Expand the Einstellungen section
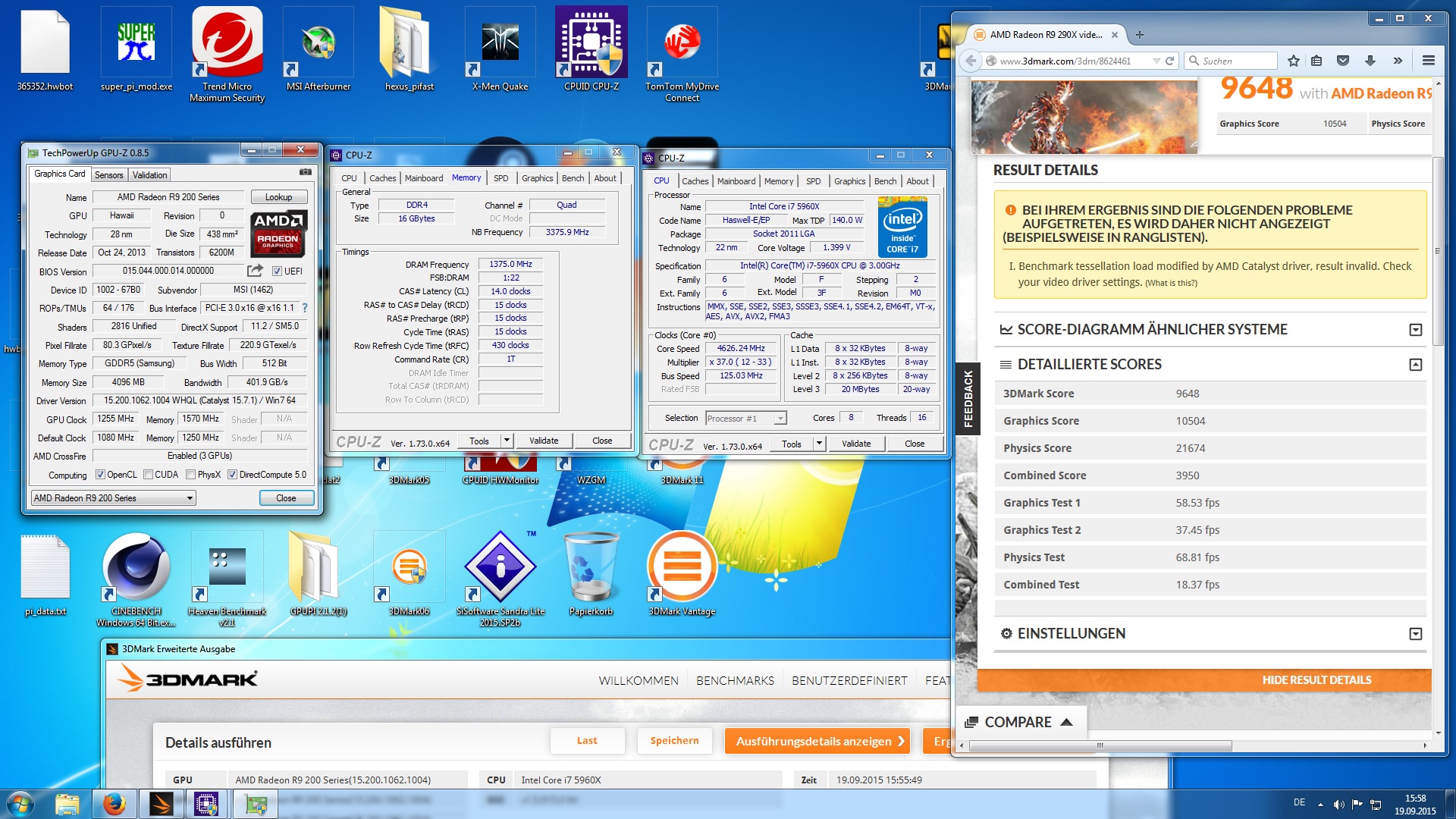 pos(1415,634)
